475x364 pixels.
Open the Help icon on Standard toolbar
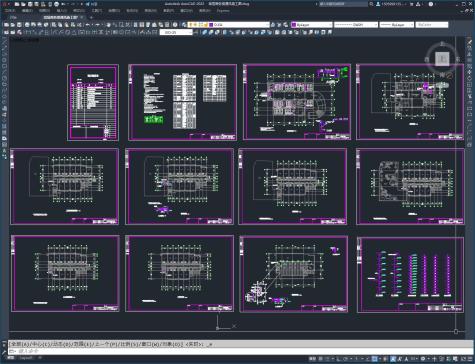tap(175, 25)
